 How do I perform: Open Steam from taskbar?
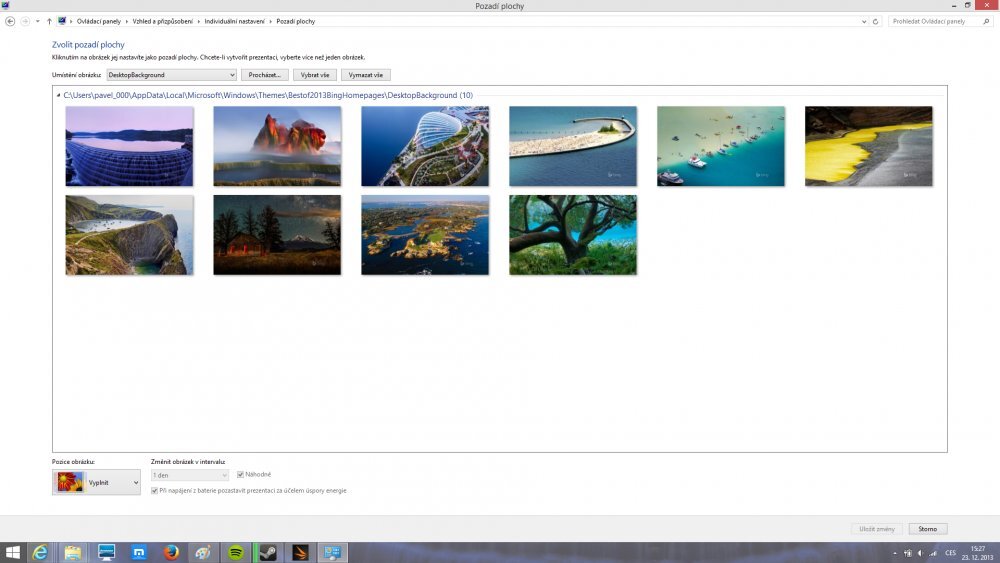(268, 552)
